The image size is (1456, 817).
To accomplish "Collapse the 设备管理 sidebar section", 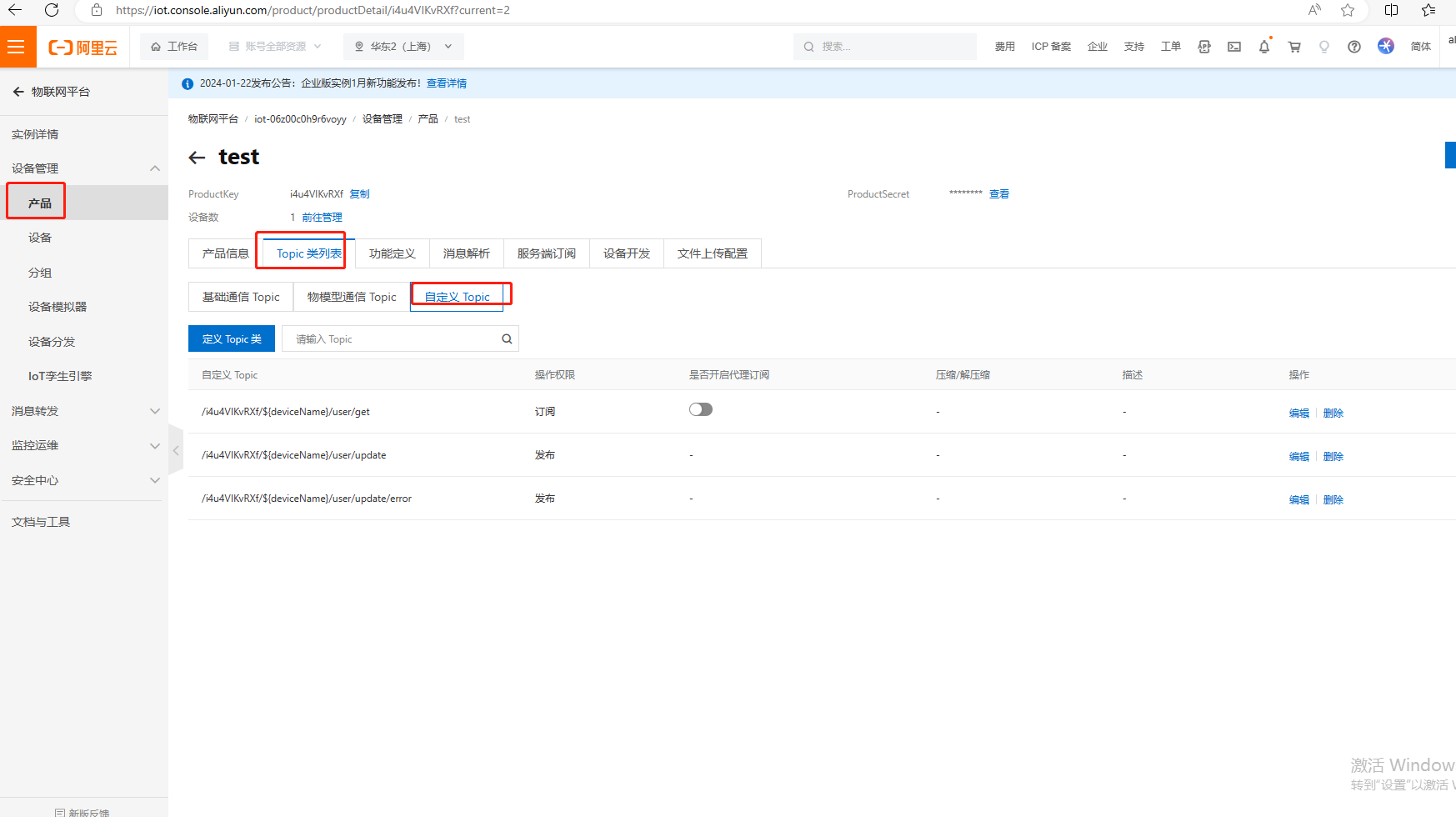I will pos(154,168).
